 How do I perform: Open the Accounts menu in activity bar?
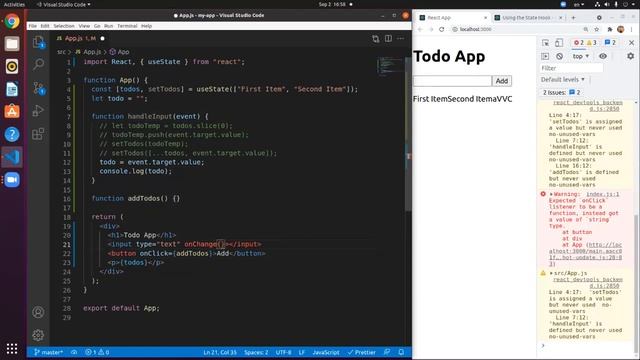click(38, 312)
